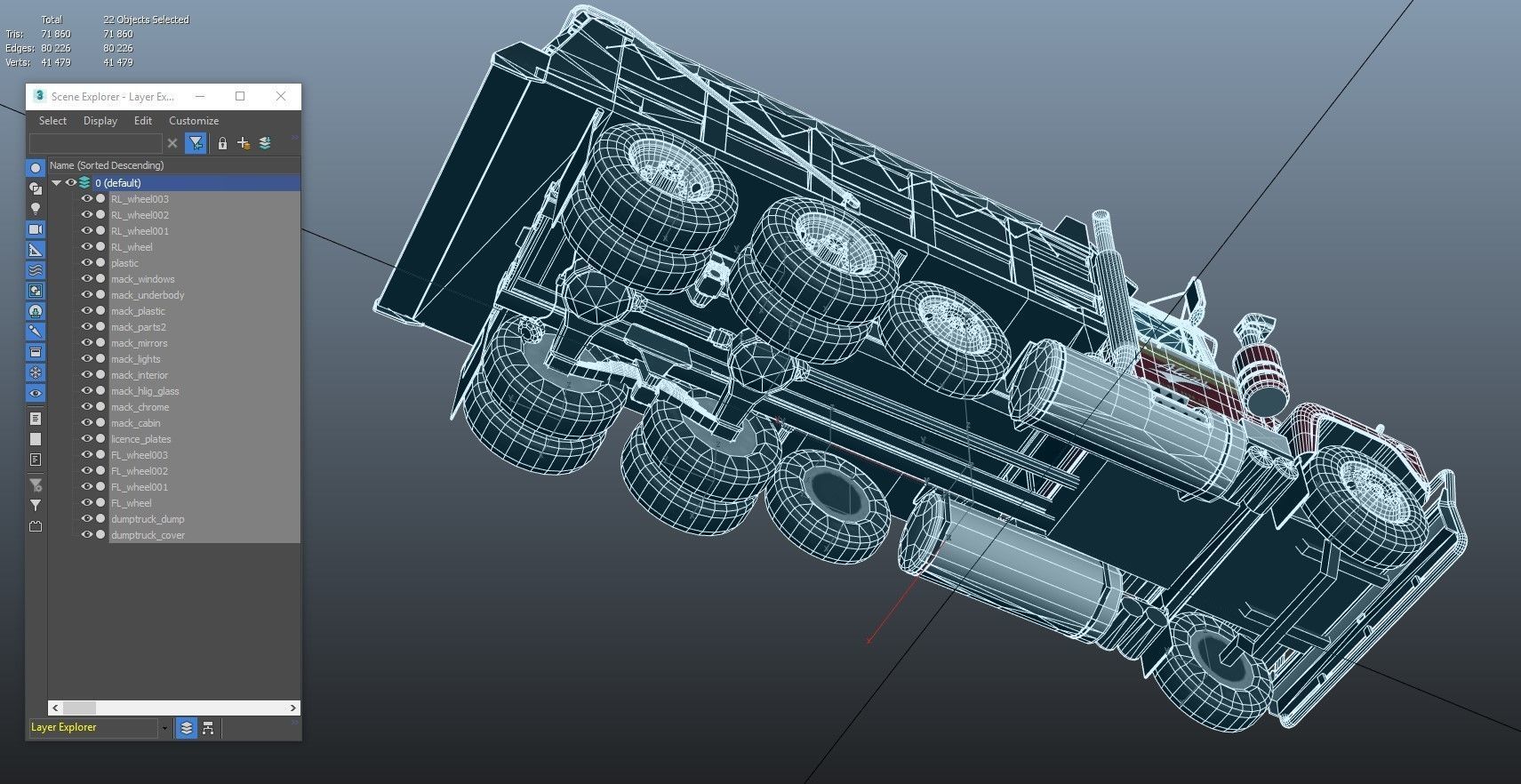Toggle the selection filter funnel button
The height and width of the screenshot is (784, 1521).
click(x=196, y=143)
